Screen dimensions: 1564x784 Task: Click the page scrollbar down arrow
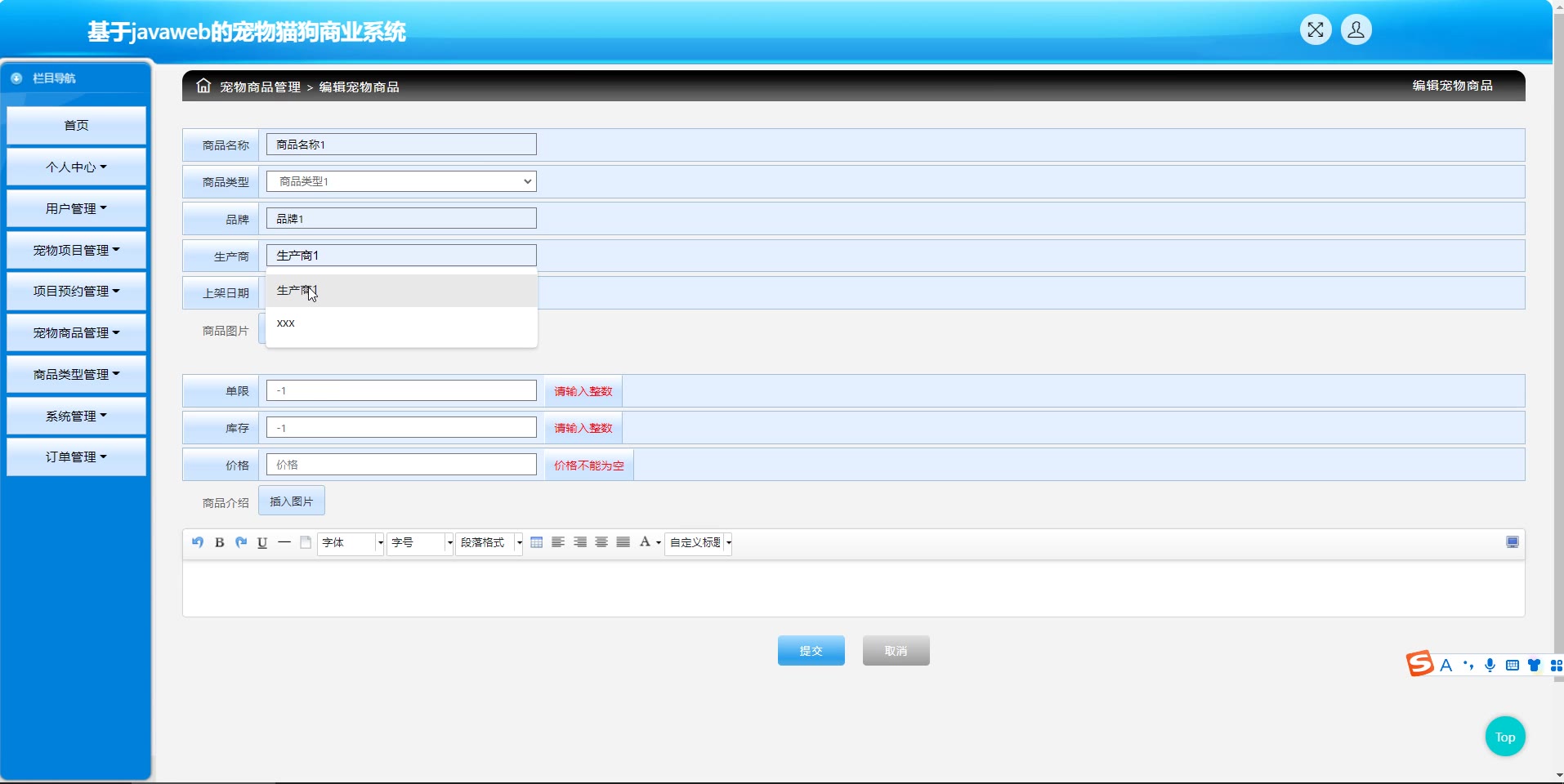coord(1558,775)
